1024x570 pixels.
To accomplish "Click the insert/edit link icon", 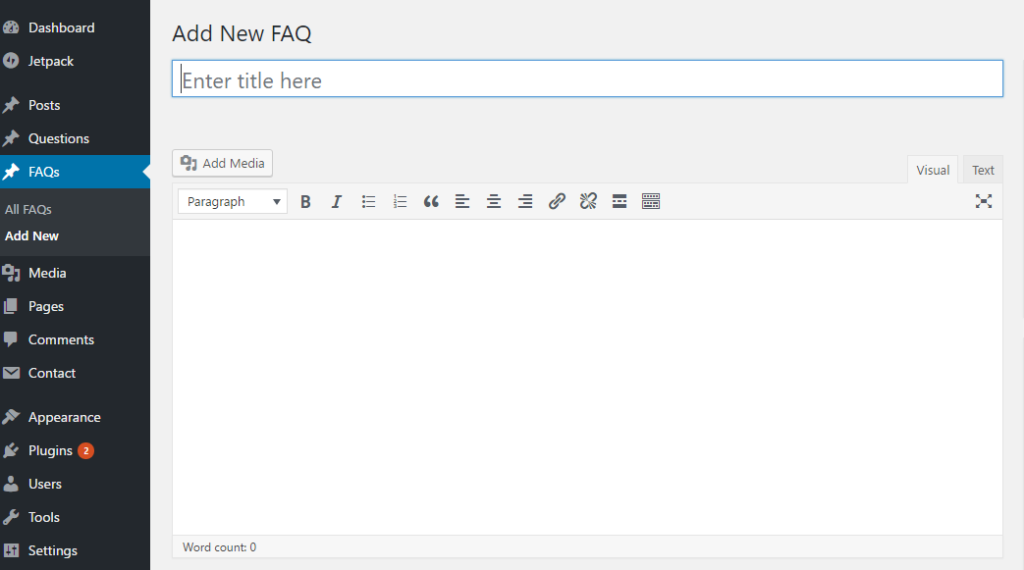I will point(557,202).
